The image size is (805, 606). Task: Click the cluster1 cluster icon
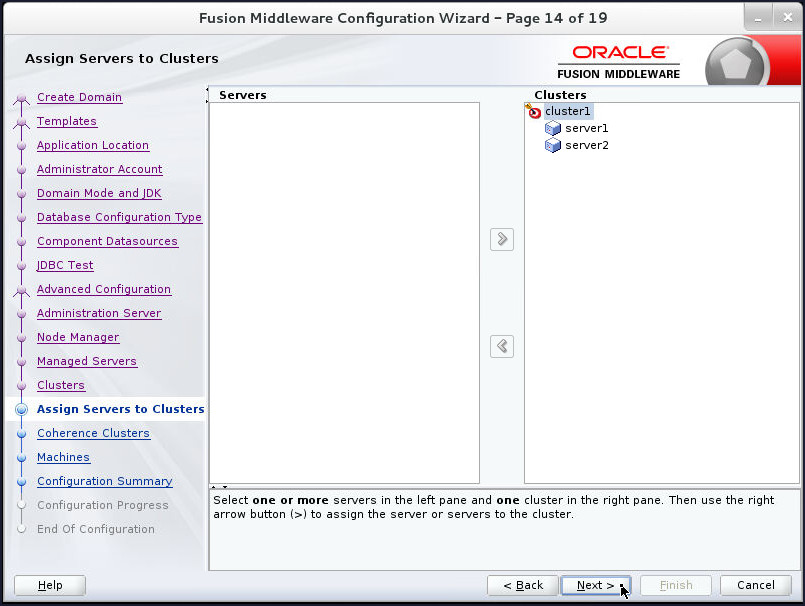534,111
